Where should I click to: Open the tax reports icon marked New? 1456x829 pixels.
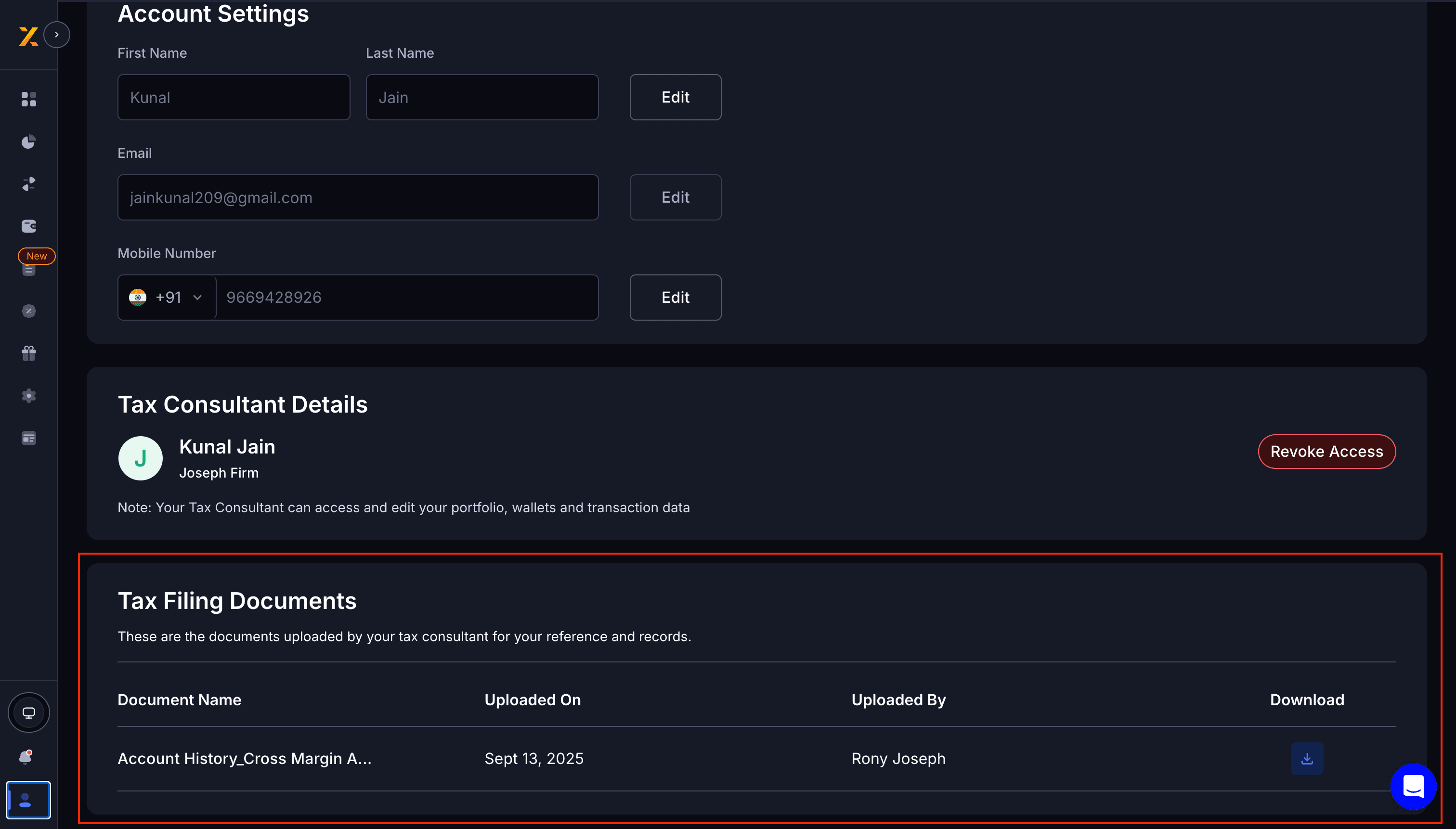28,269
